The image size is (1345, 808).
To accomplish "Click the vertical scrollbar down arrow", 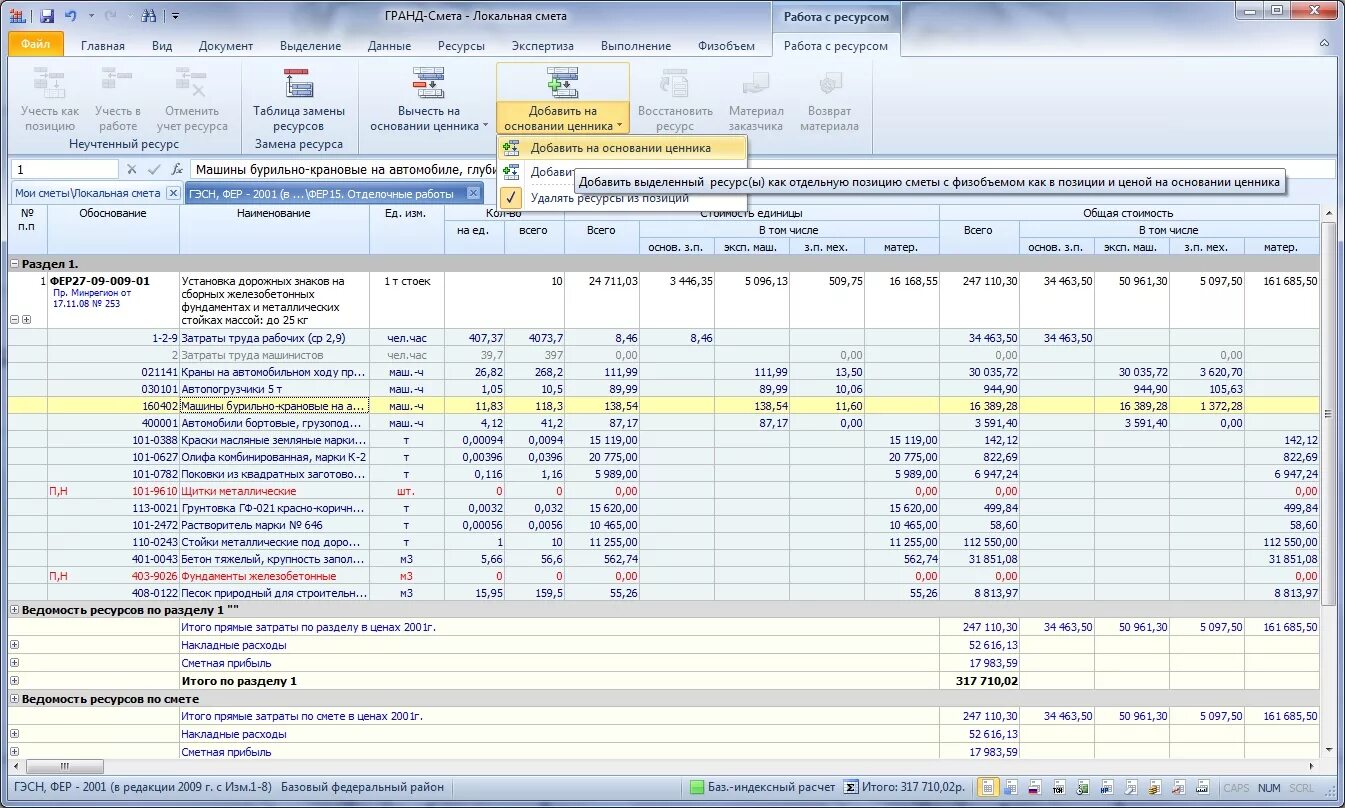I will point(1329,750).
